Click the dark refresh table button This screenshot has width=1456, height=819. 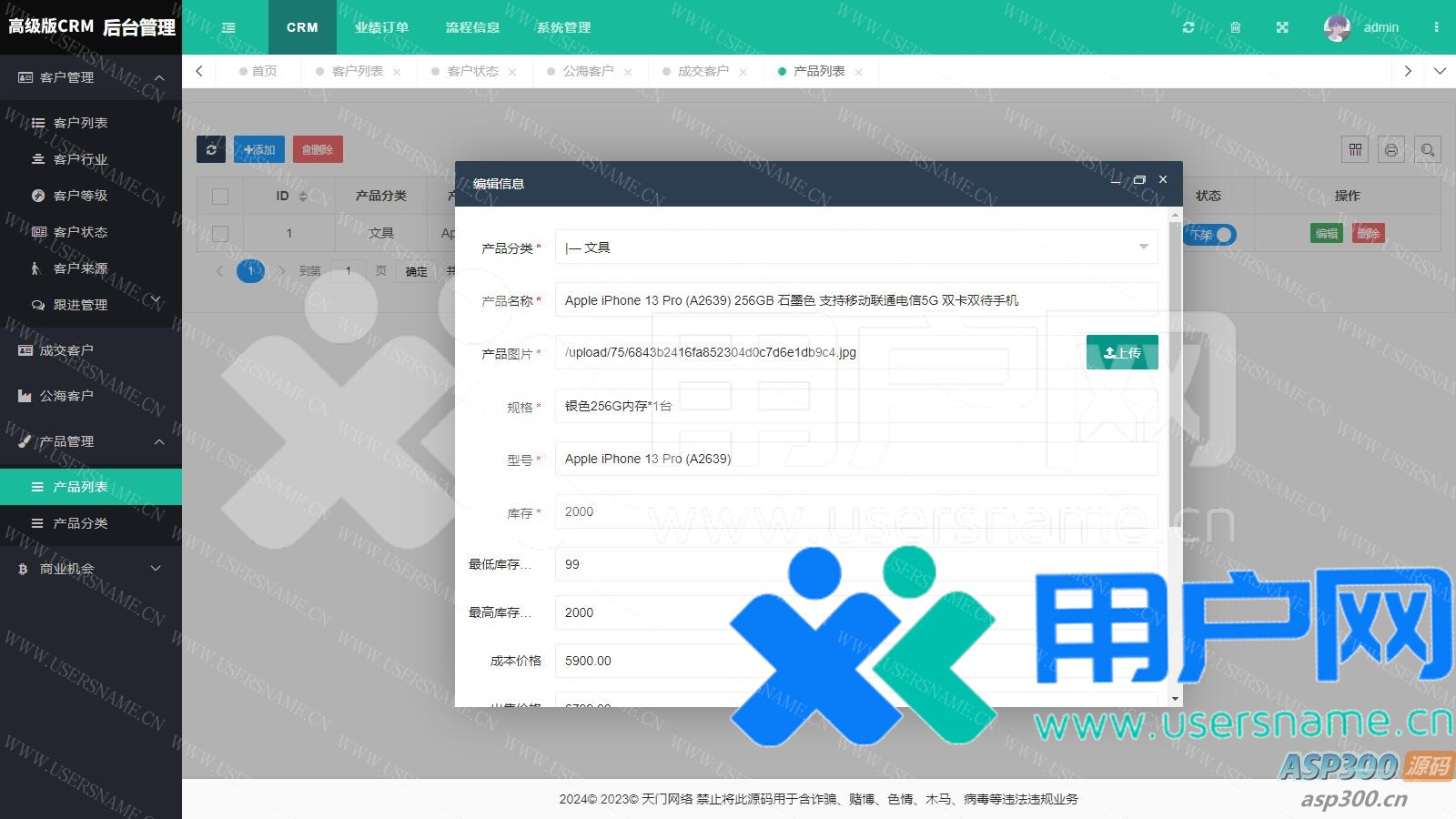tap(211, 149)
